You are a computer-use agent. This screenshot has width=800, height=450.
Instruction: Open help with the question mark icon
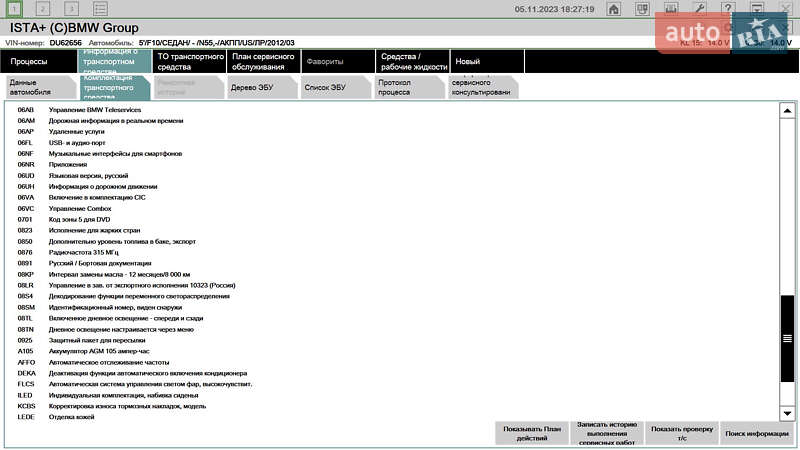(728, 9)
